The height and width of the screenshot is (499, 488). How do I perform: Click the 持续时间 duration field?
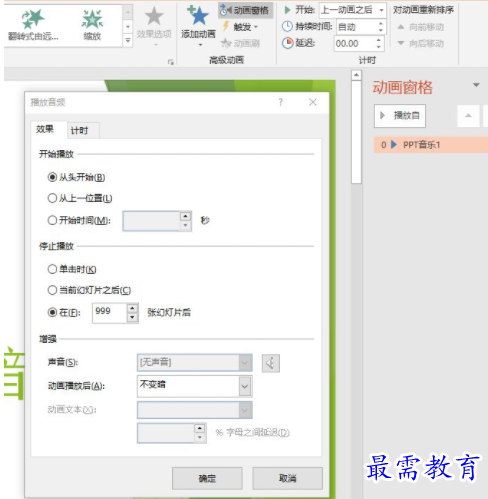click(x=356, y=27)
